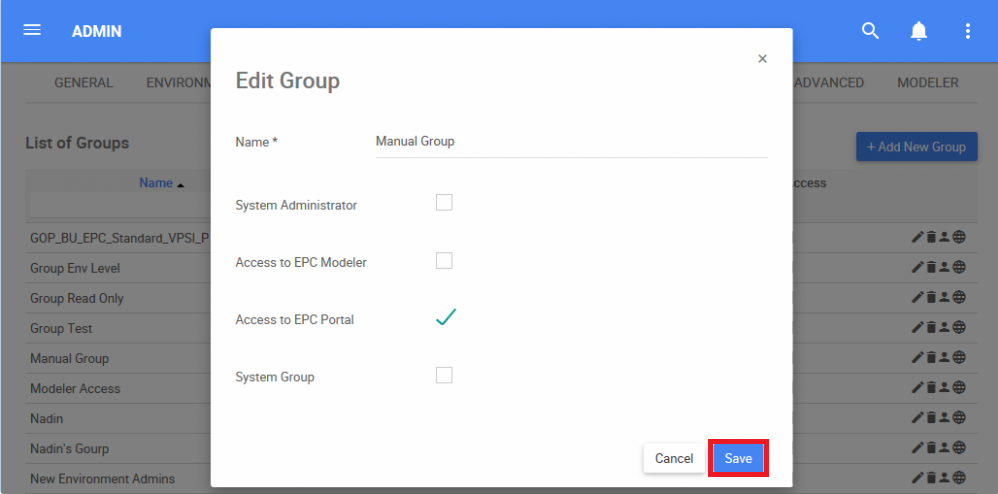Check the Access to EPC Modeler box
This screenshot has height=494, width=998.
point(444,261)
